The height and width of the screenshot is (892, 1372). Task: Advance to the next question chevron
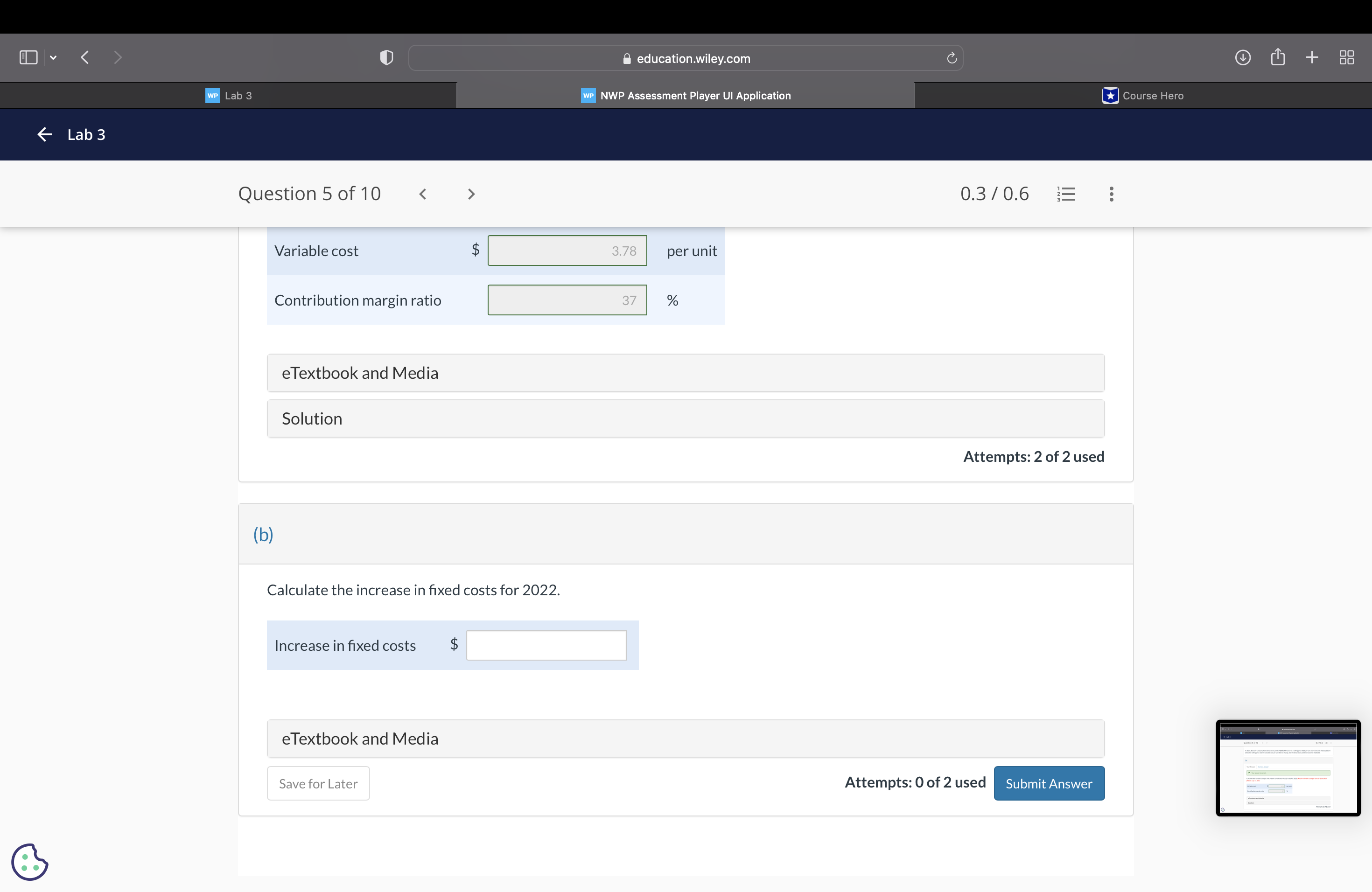point(471,194)
